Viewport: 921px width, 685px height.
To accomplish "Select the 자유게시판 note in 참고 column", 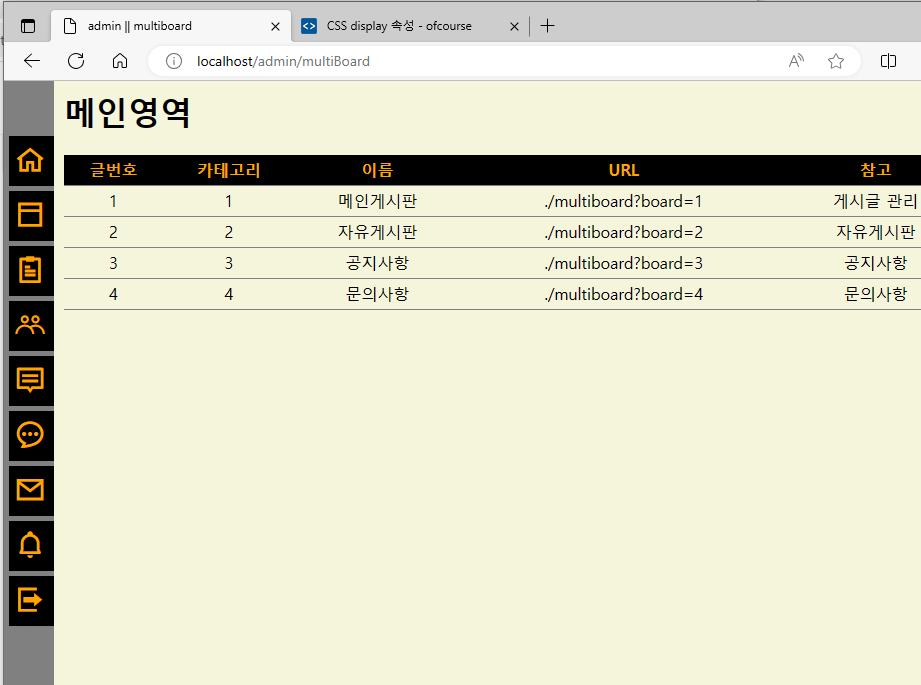I will [x=875, y=232].
